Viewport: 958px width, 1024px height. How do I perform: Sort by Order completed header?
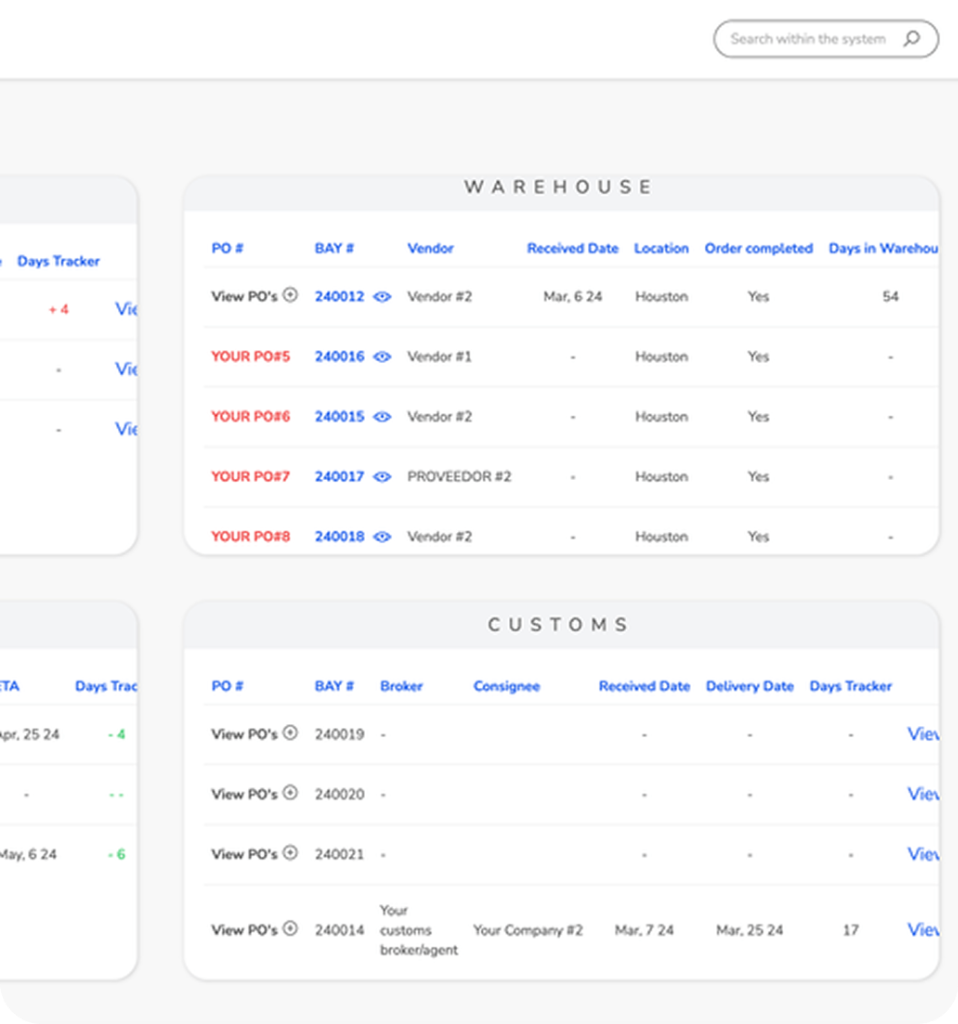759,248
